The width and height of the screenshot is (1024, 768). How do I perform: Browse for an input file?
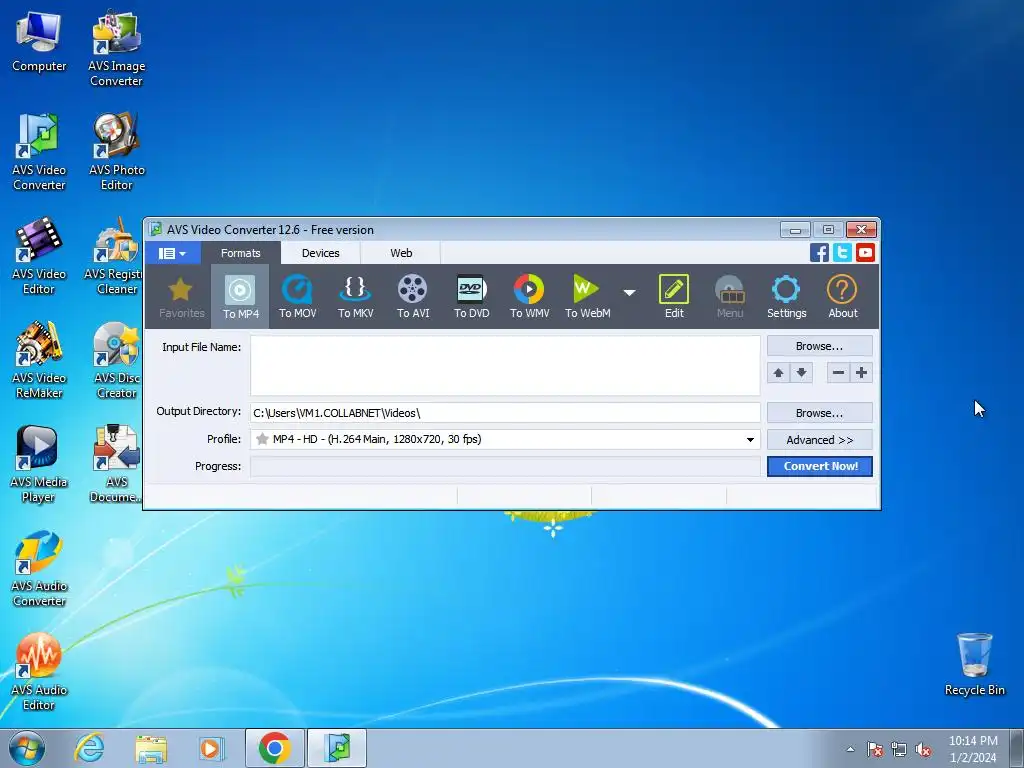820,346
